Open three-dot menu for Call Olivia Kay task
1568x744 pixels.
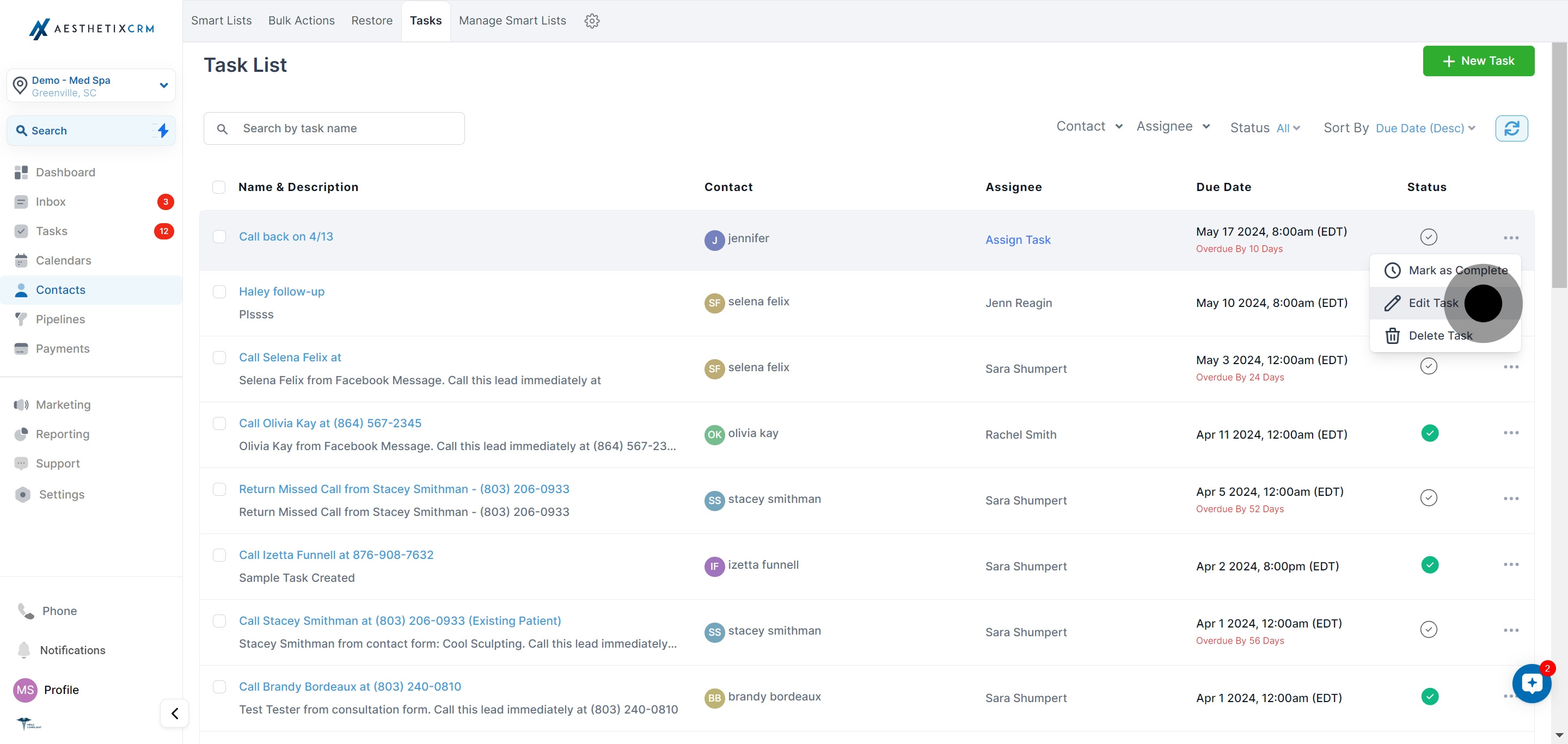click(x=1511, y=433)
